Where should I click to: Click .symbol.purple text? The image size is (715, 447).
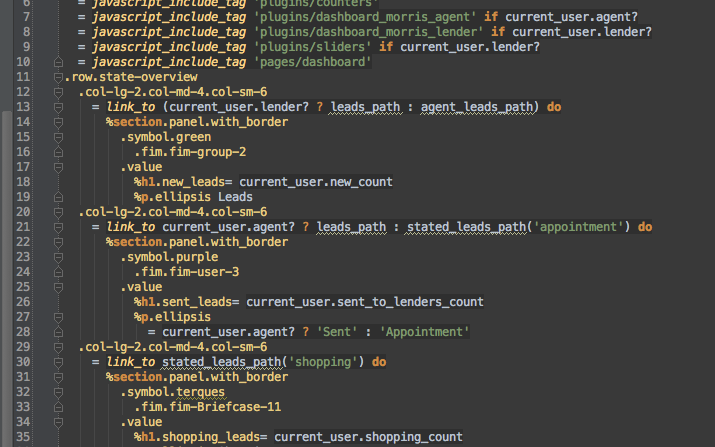pyautogui.click(x=169, y=257)
